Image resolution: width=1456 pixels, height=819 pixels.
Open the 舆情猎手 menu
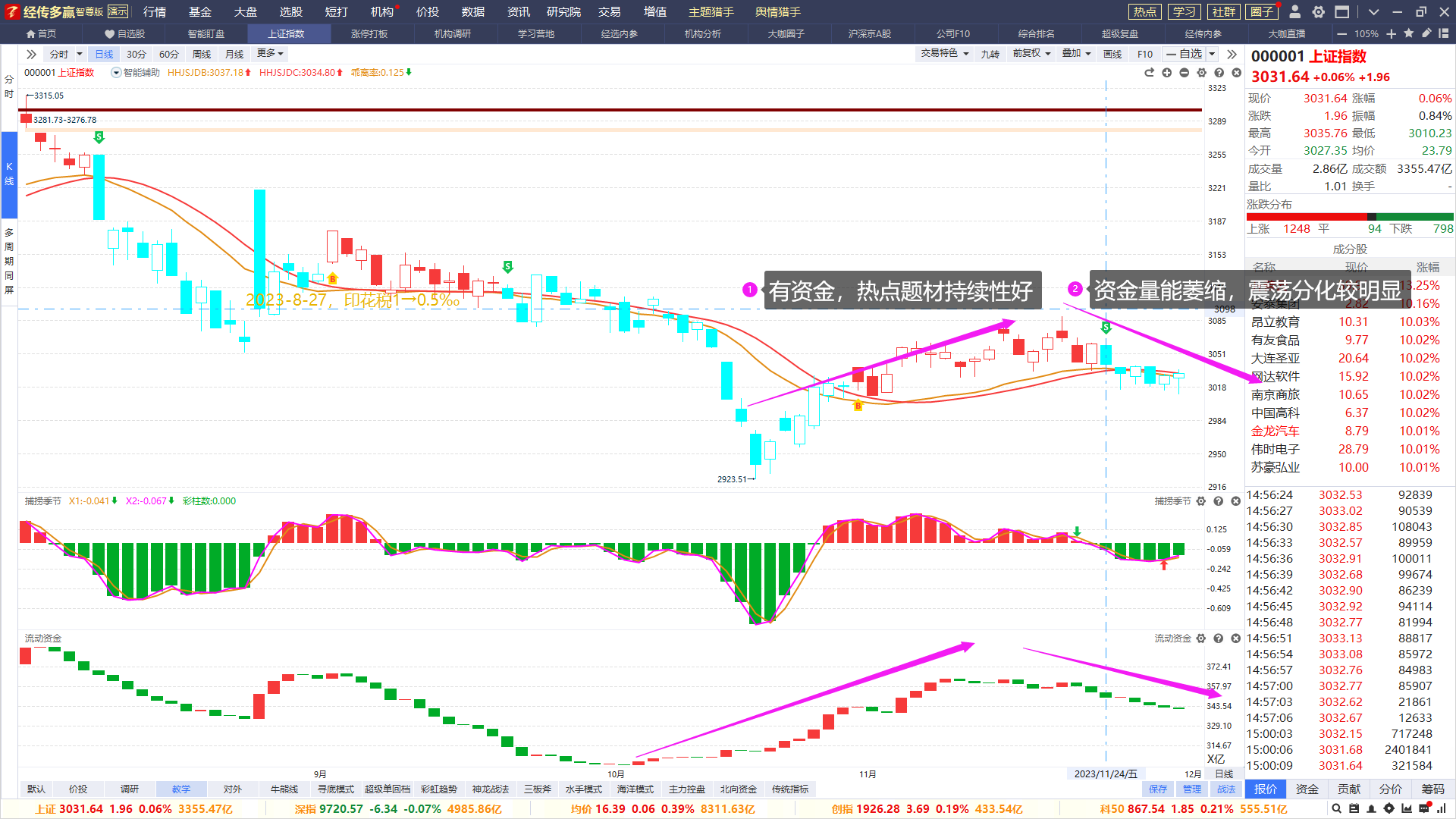[x=778, y=11]
